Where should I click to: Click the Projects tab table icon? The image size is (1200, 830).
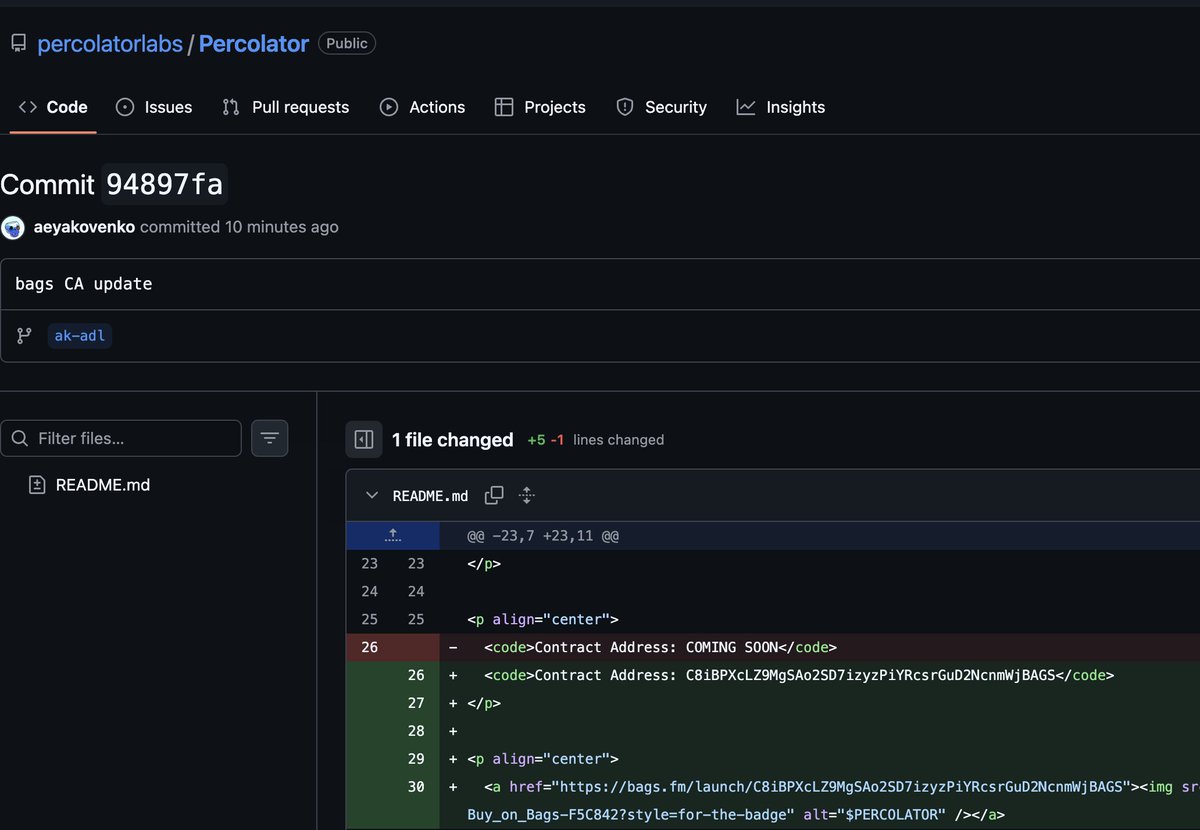(x=504, y=107)
